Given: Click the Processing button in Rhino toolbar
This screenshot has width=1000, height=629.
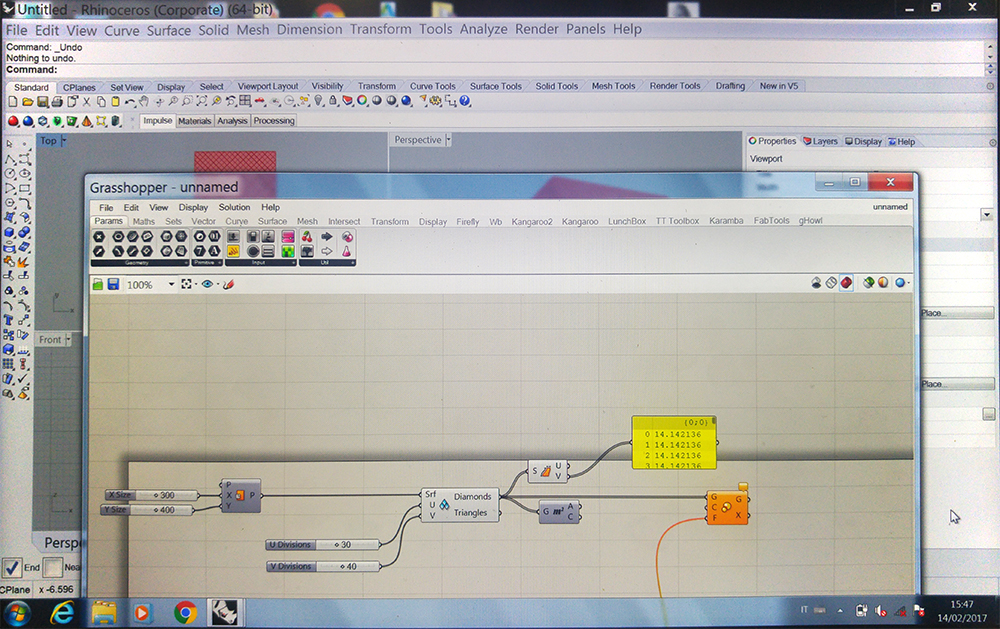Looking at the screenshot, I should [274, 121].
